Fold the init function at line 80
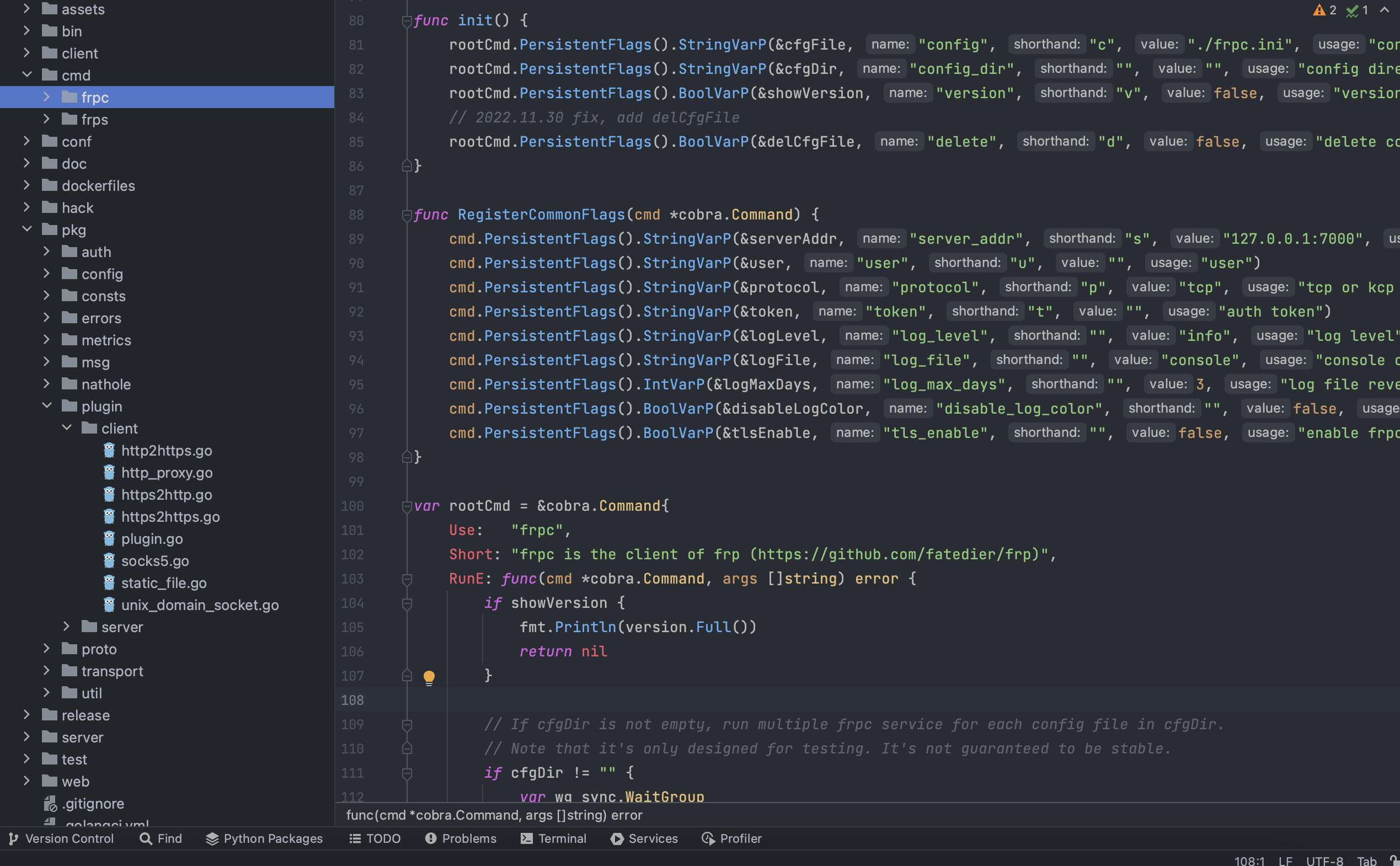This screenshot has width=1400, height=866. click(x=407, y=22)
